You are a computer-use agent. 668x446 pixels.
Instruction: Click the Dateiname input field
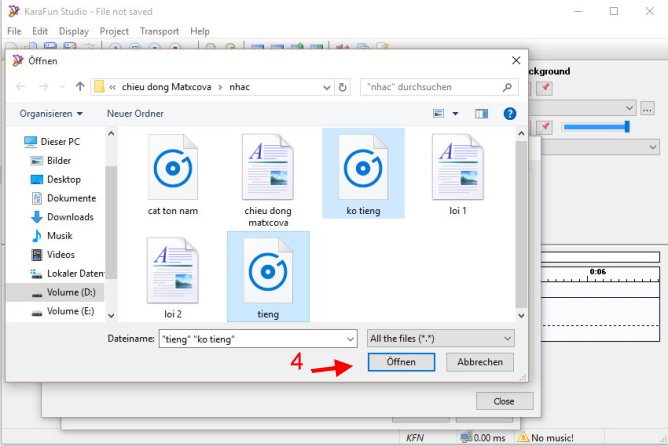point(255,339)
